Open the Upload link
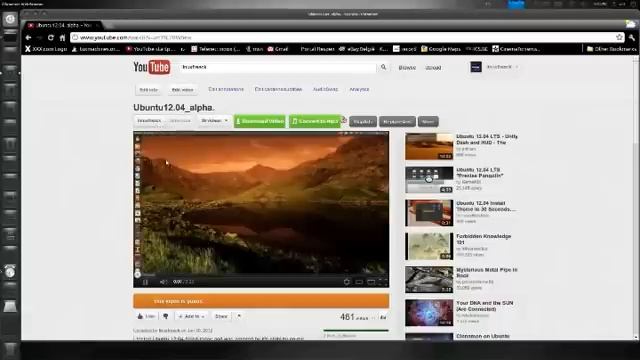The height and width of the screenshot is (360, 640). 433,68
